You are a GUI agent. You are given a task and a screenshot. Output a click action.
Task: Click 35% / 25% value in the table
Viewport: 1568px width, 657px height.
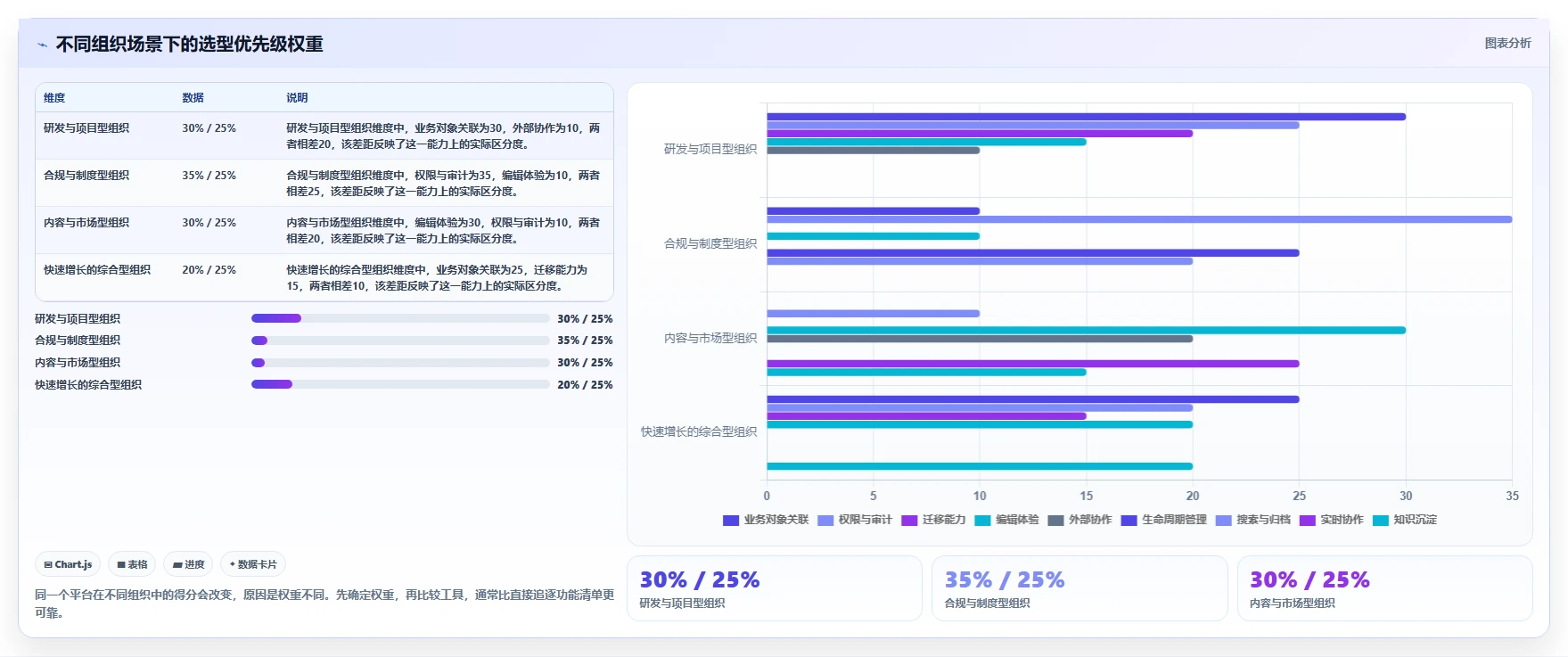tap(209, 176)
